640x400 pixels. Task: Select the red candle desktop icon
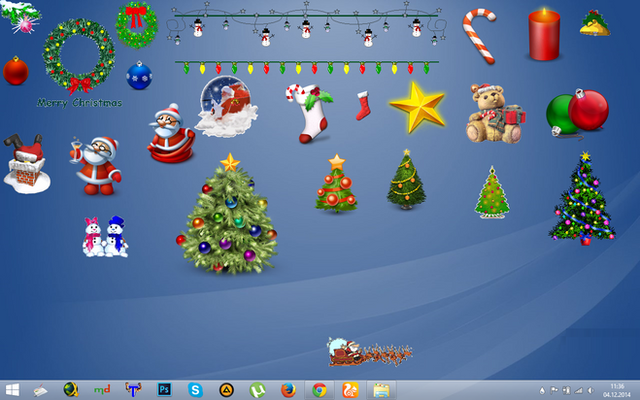pos(544,34)
